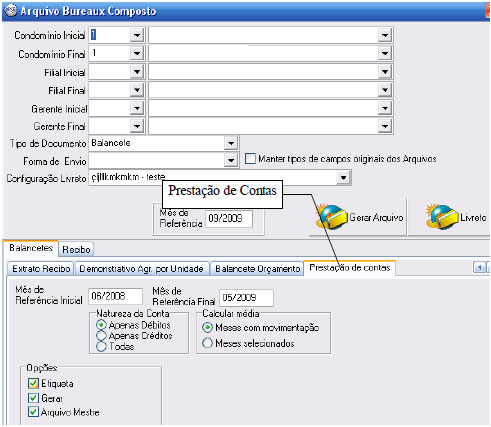Uncheck the Arquivo Mestre option

[x=33, y=412]
